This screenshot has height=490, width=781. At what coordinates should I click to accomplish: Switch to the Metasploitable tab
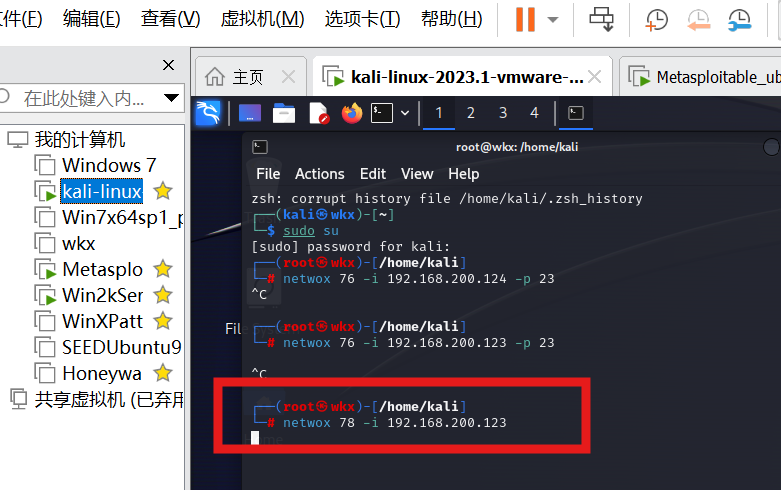point(700,77)
